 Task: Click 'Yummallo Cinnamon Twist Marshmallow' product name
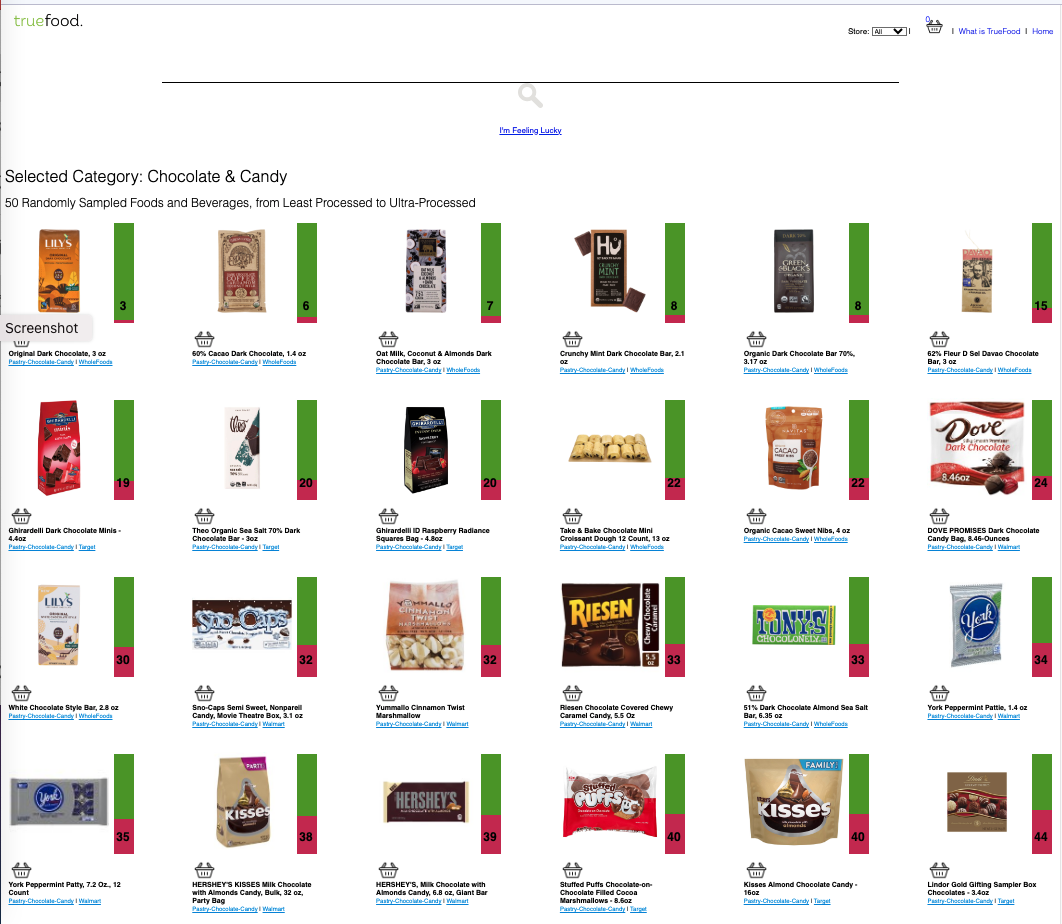click(420, 711)
